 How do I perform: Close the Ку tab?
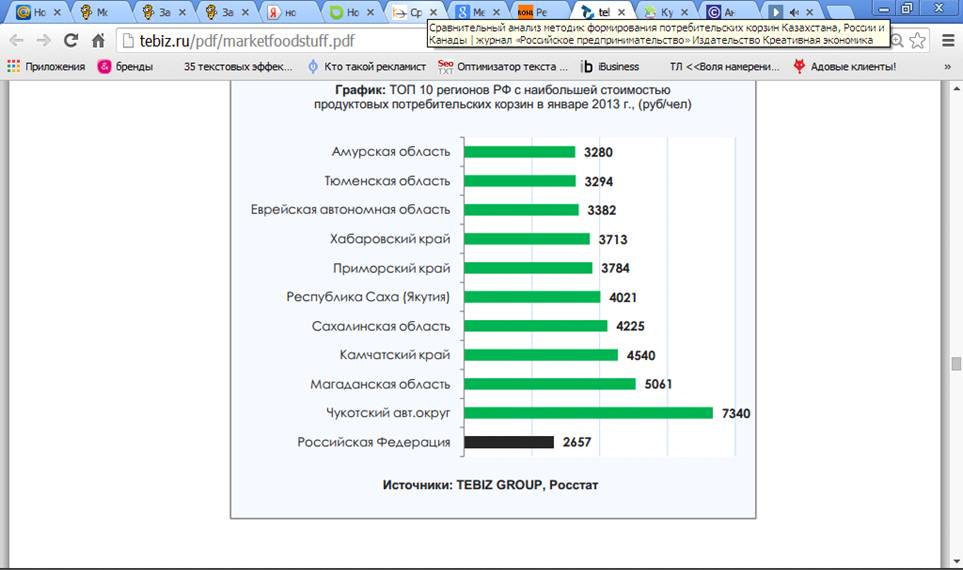684,12
